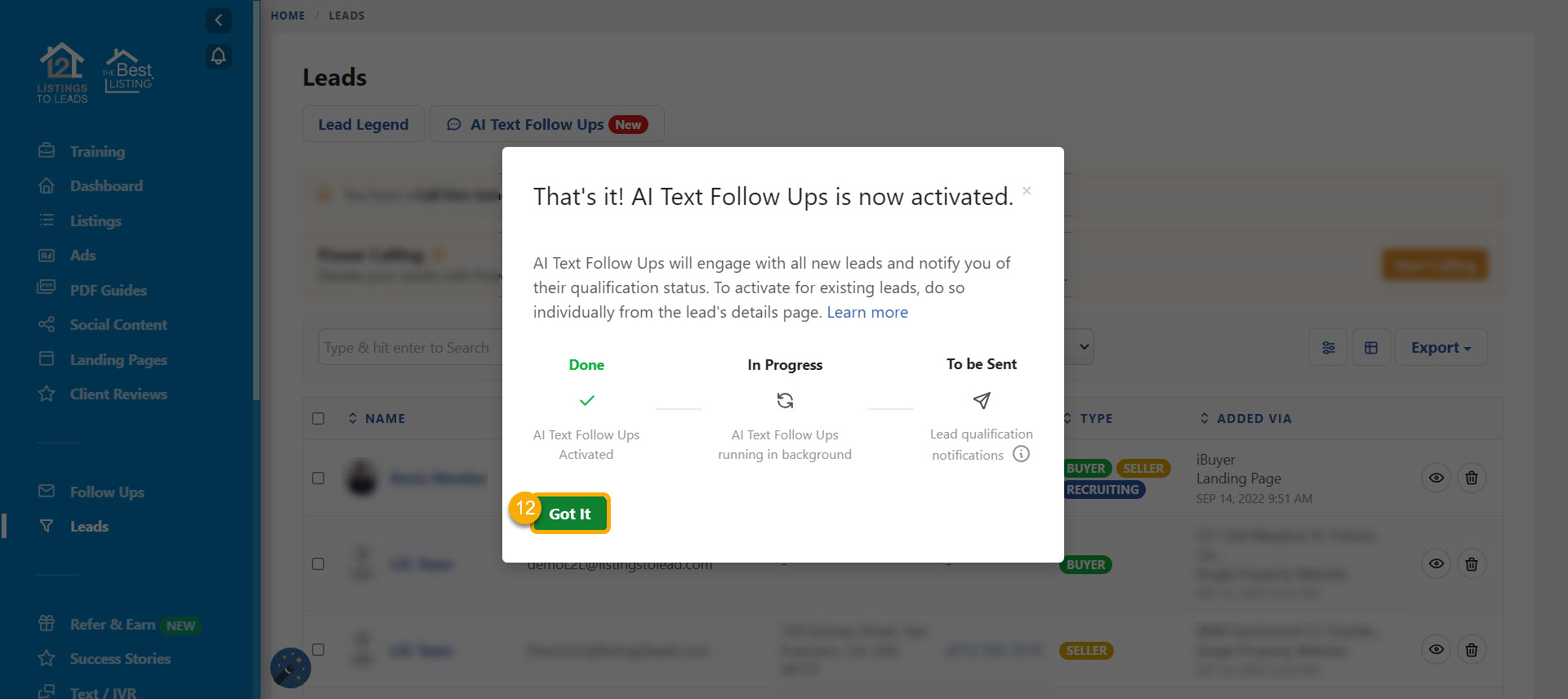Delete the first lead with the trash icon
This screenshot has height=699, width=1568.
point(1471,478)
